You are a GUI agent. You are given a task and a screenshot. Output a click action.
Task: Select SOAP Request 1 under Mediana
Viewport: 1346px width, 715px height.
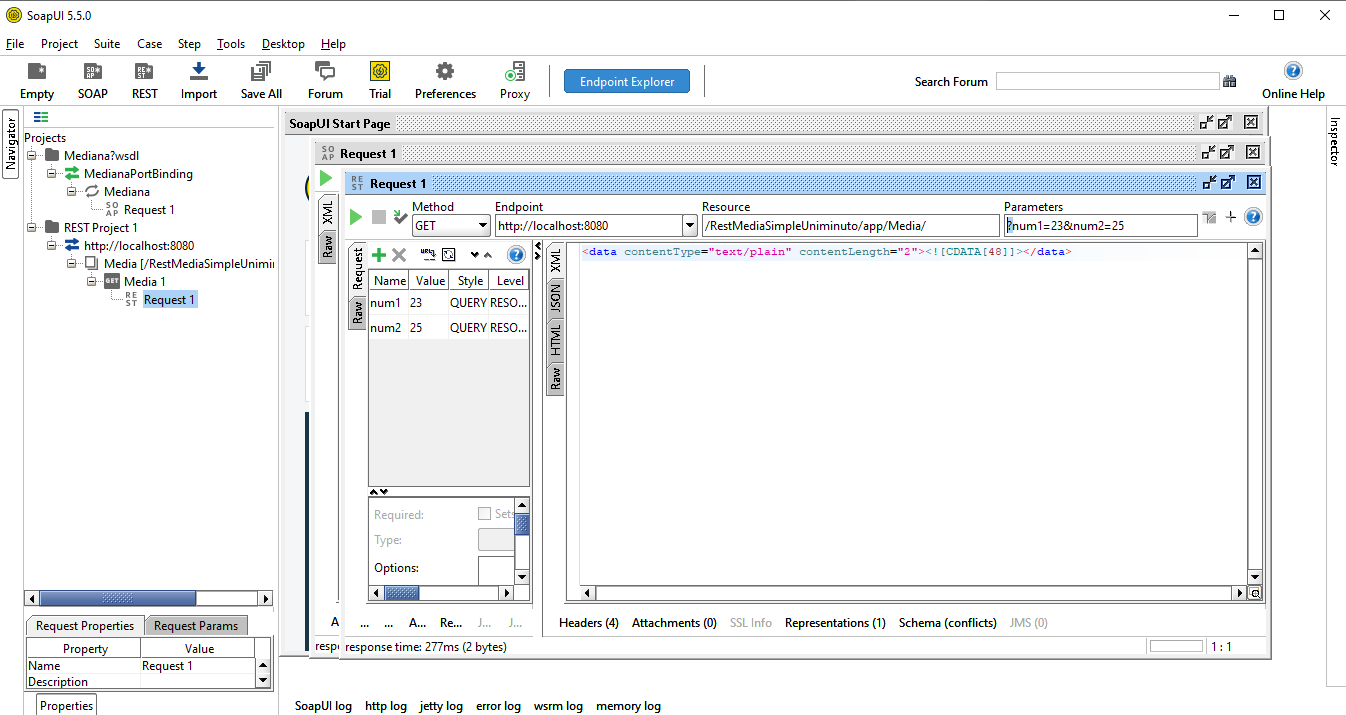pos(149,209)
